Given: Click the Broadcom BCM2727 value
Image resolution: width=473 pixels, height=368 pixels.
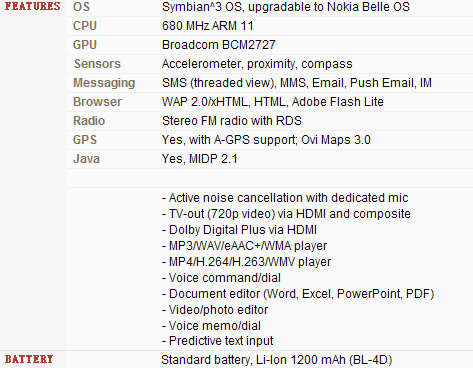Looking at the screenshot, I should pos(219,45).
